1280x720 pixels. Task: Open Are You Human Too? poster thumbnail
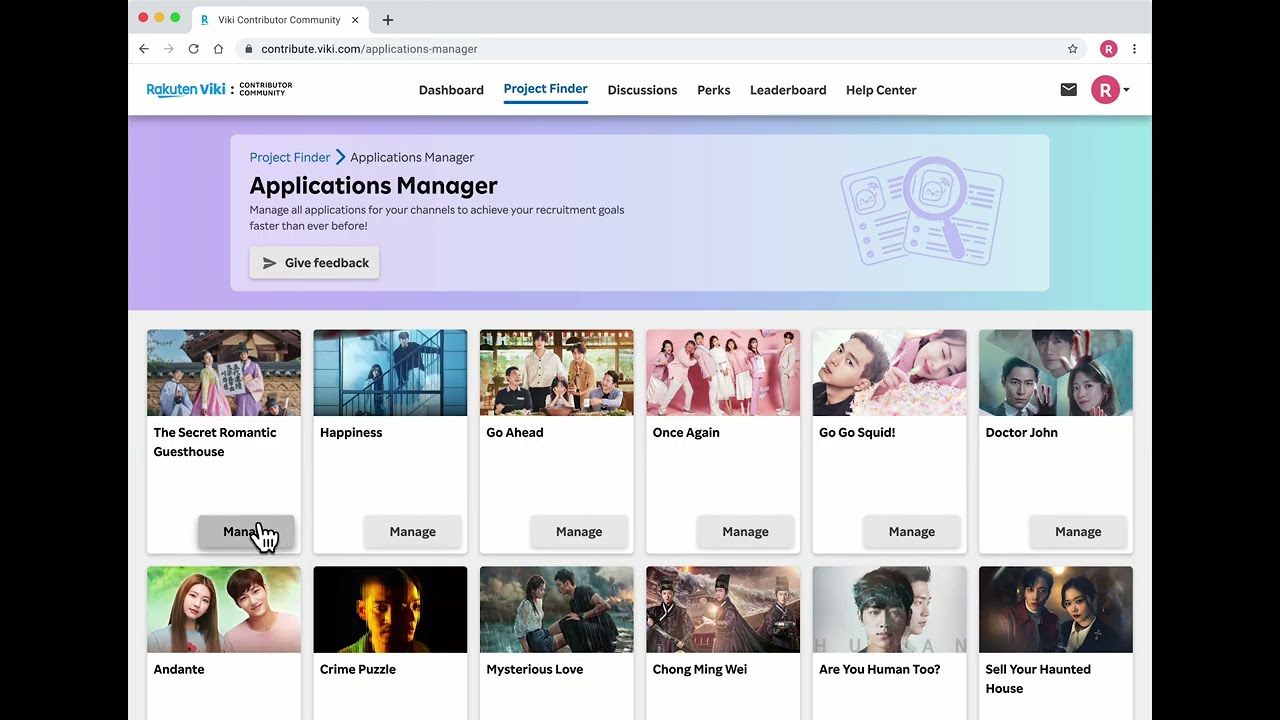[x=890, y=610]
